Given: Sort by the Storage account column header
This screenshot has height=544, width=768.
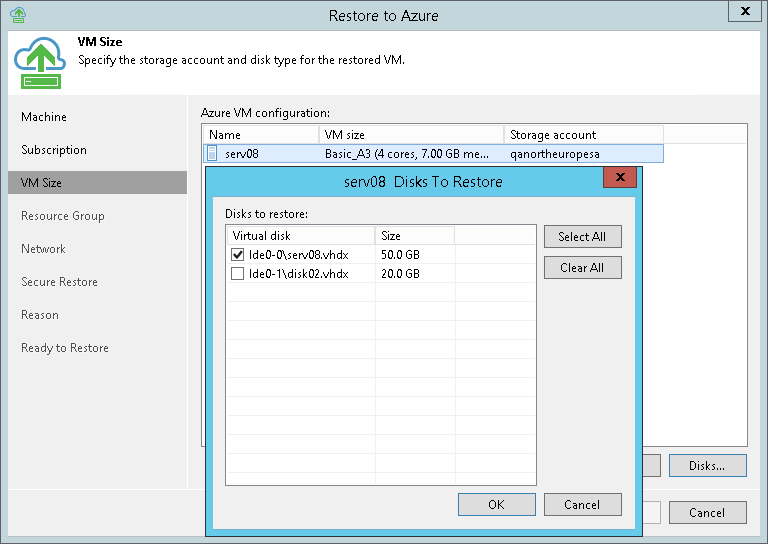Looking at the screenshot, I should [584, 135].
